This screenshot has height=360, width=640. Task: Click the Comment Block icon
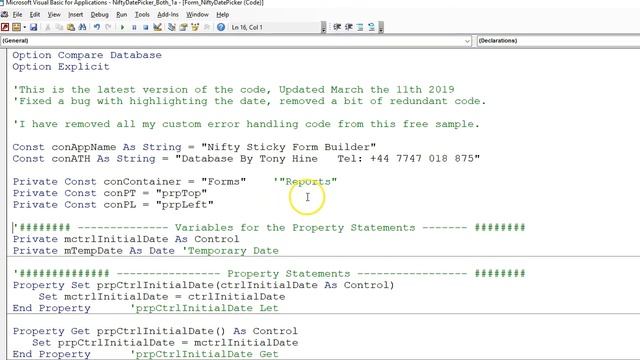360,27
